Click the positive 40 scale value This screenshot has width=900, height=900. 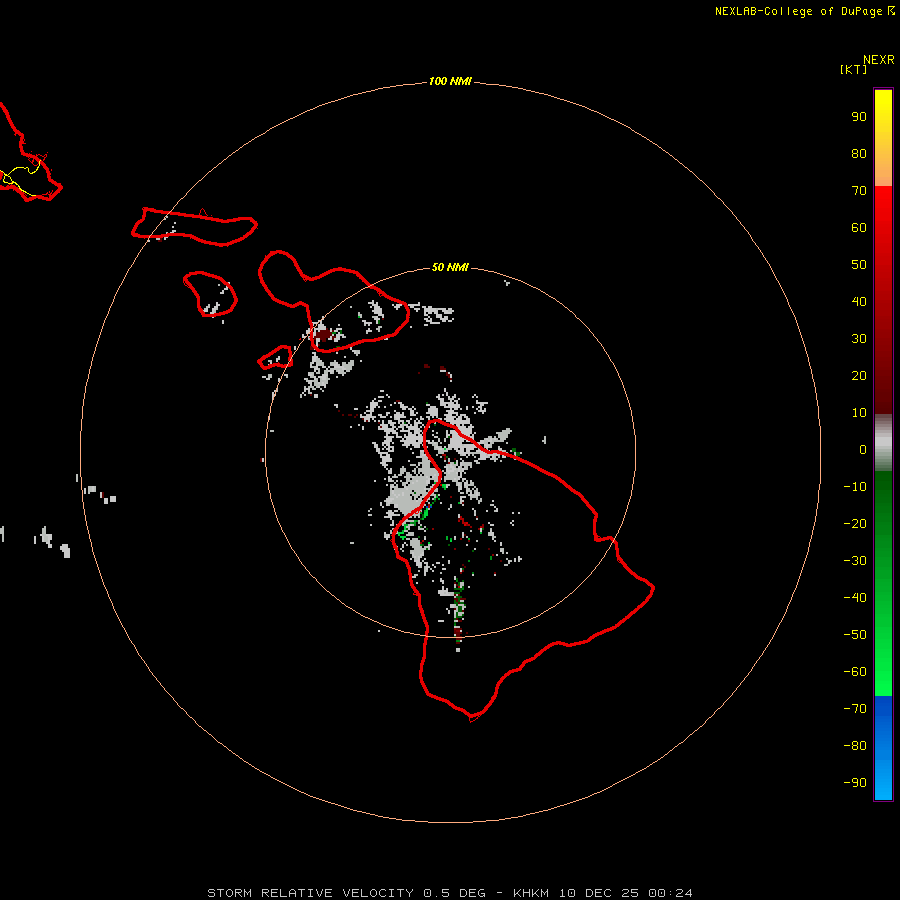859,301
